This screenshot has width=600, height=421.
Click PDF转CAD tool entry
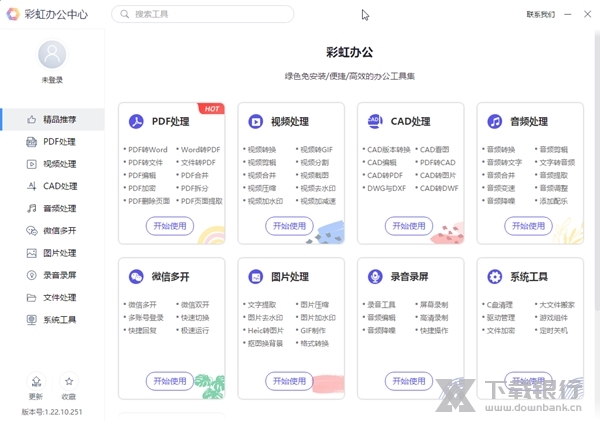[438, 163]
